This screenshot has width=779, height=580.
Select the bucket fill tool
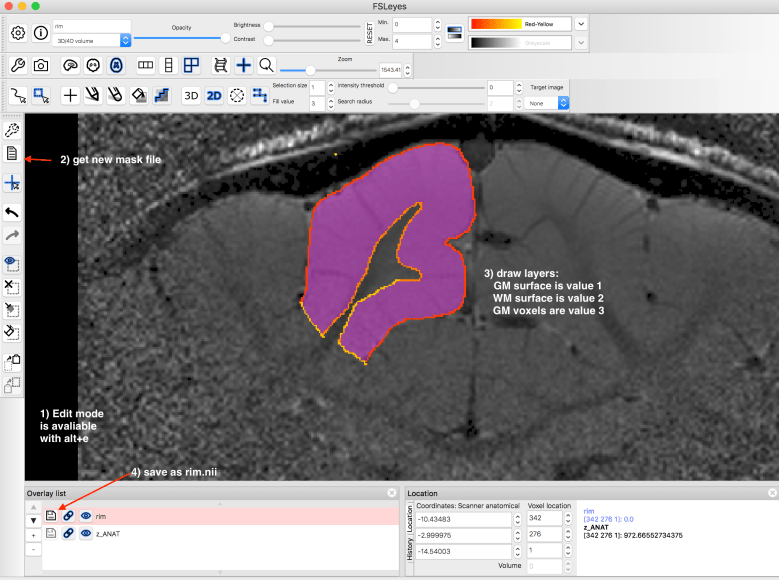pos(140,96)
